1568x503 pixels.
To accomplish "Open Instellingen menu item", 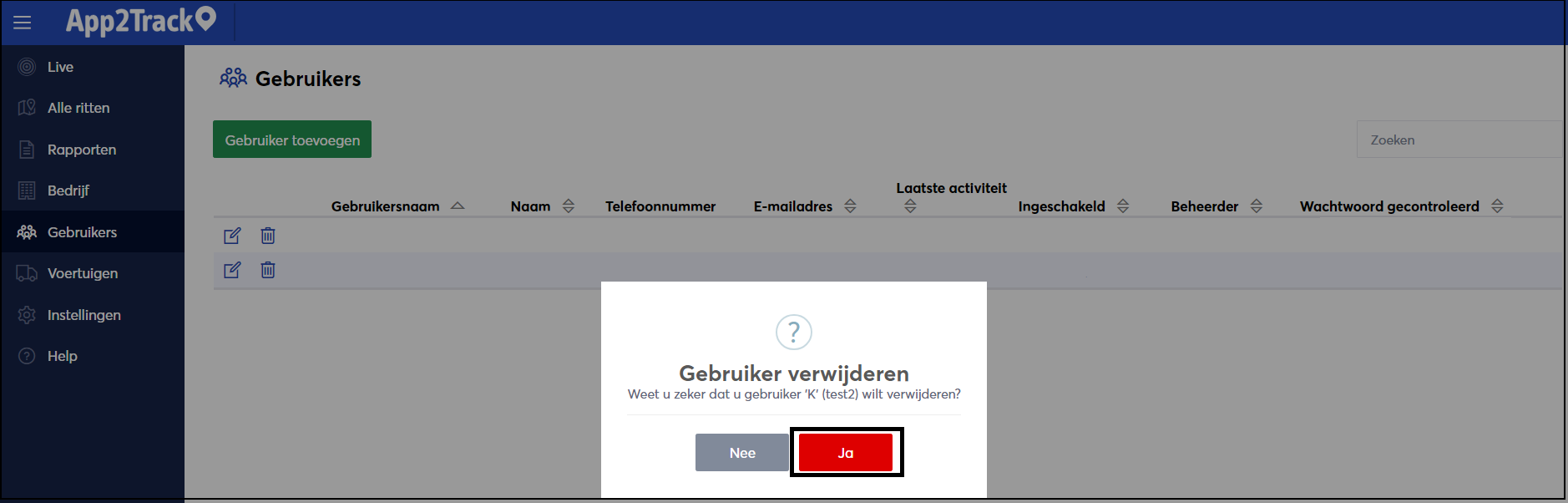I will 92,315.
